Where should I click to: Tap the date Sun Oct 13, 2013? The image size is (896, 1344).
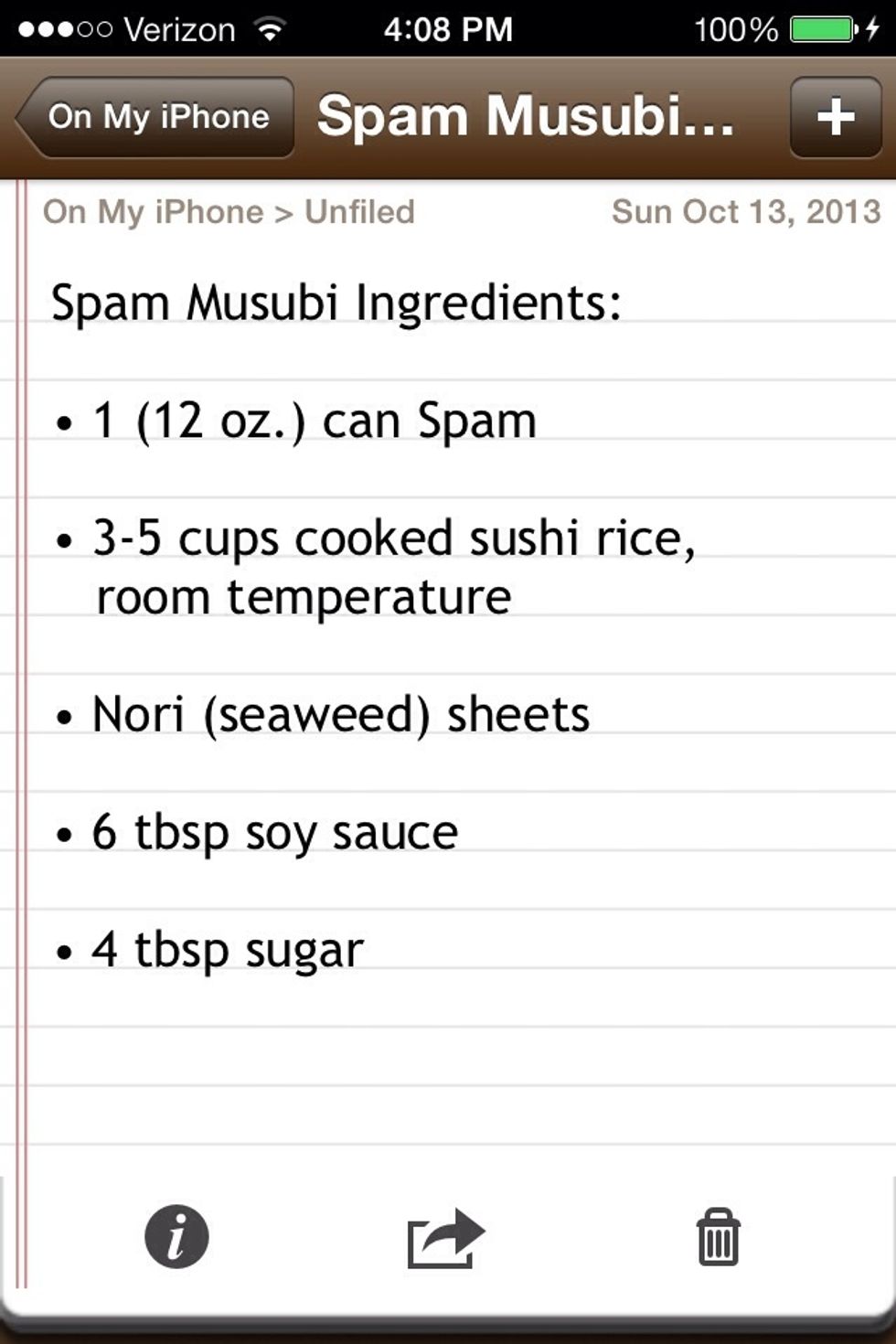click(745, 211)
